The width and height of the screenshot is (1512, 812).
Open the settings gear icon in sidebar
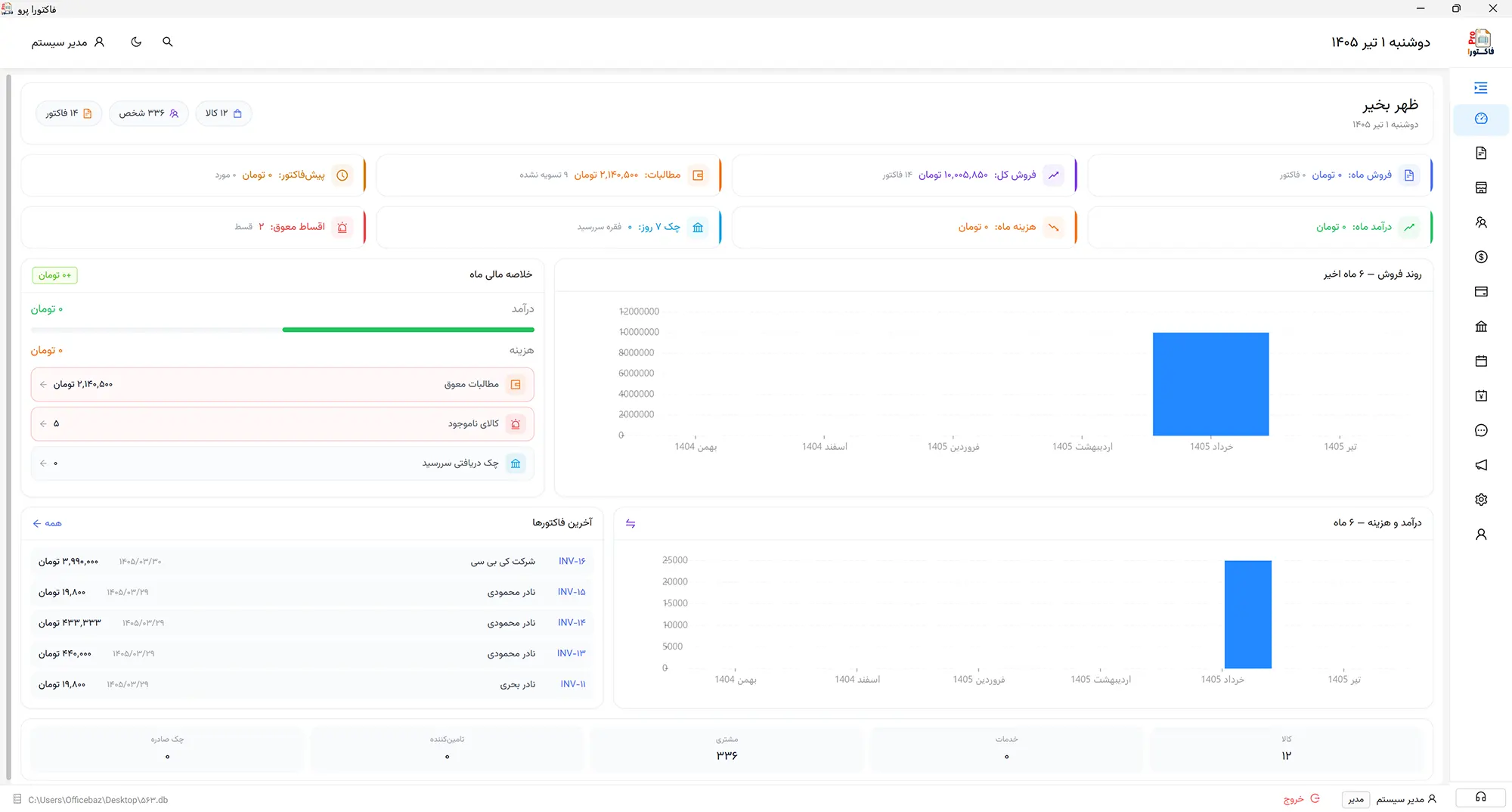coord(1481,500)
